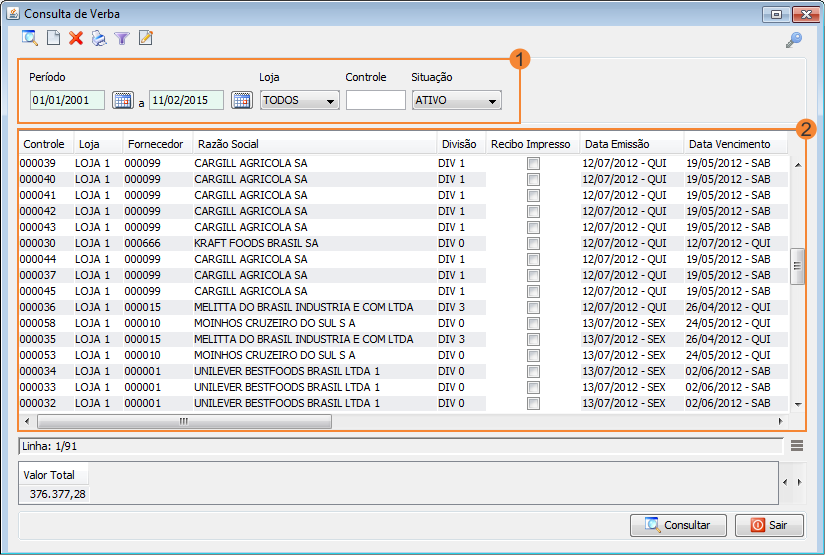
Task: Click the table scroll right arrow
Action: click(781, 421)
